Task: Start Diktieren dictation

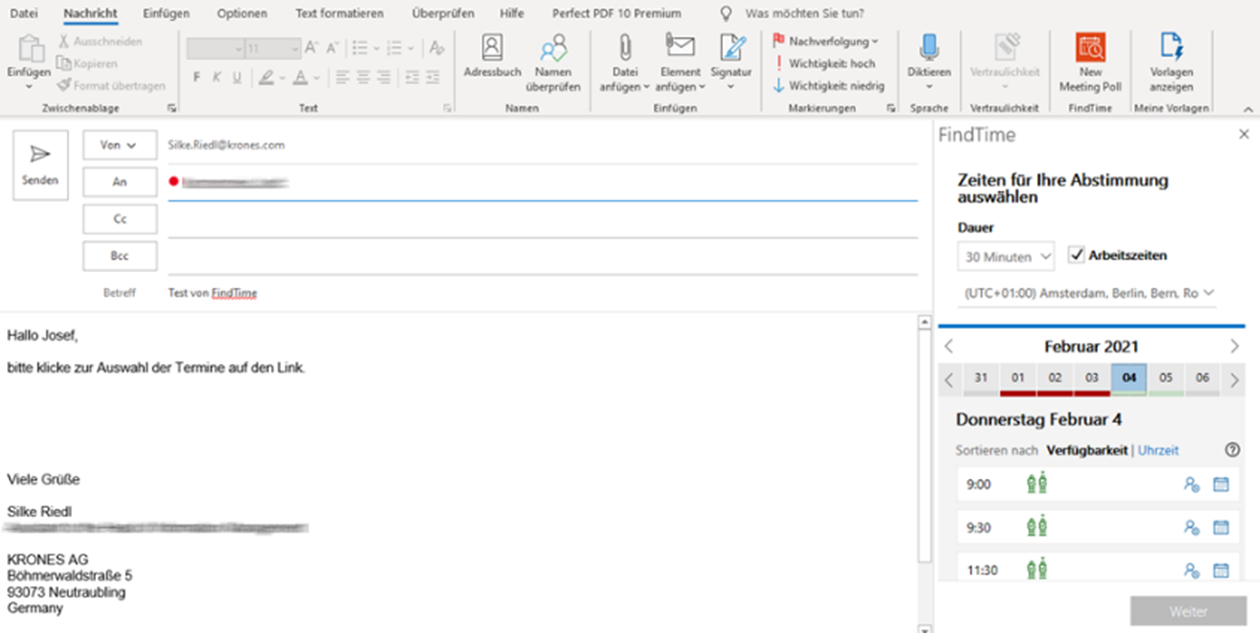Action: pyautogui.click(x=929, y=63)
